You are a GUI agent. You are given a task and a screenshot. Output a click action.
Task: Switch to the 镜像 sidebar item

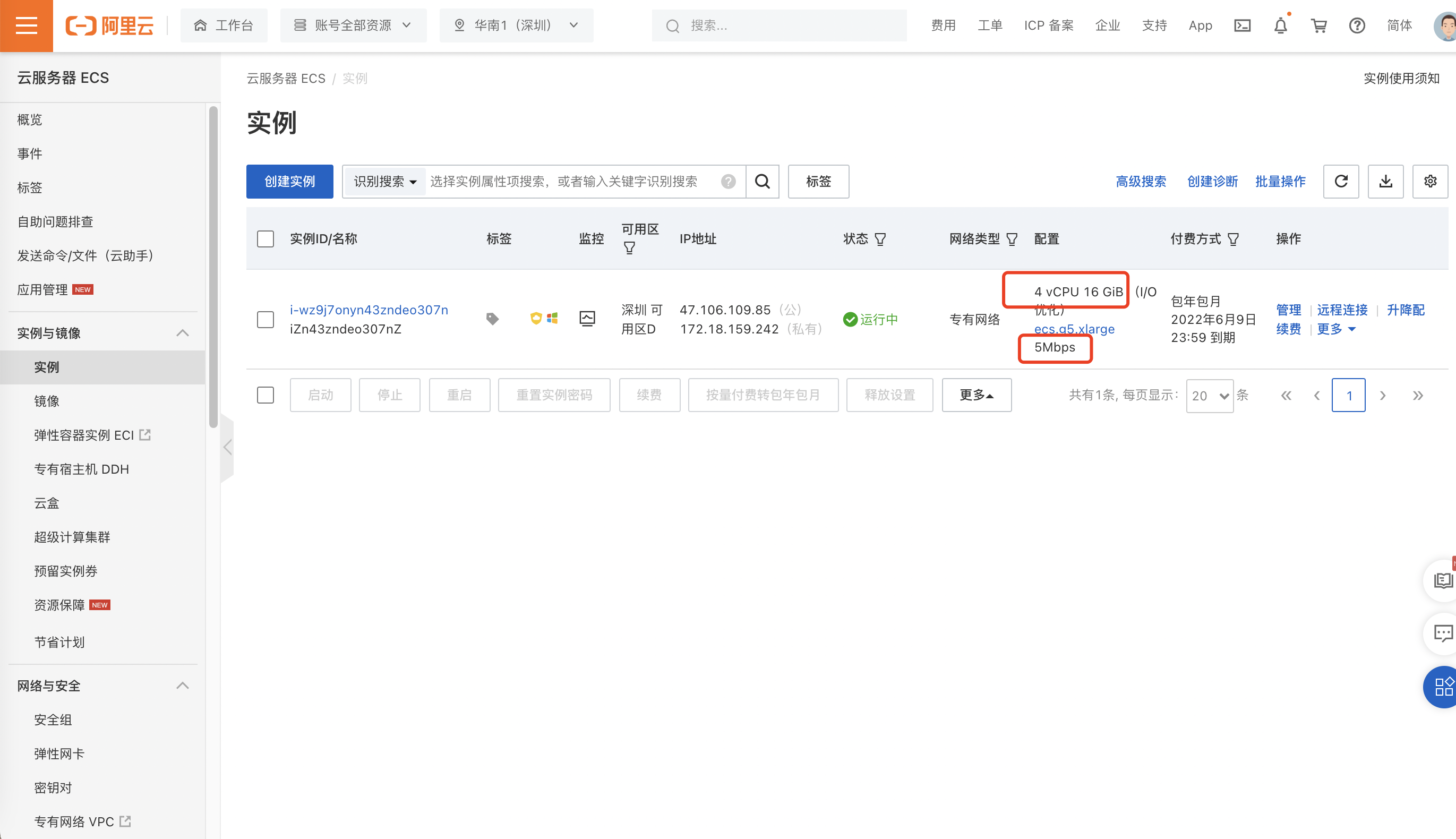pyautogui.click(x=47, y=401)
